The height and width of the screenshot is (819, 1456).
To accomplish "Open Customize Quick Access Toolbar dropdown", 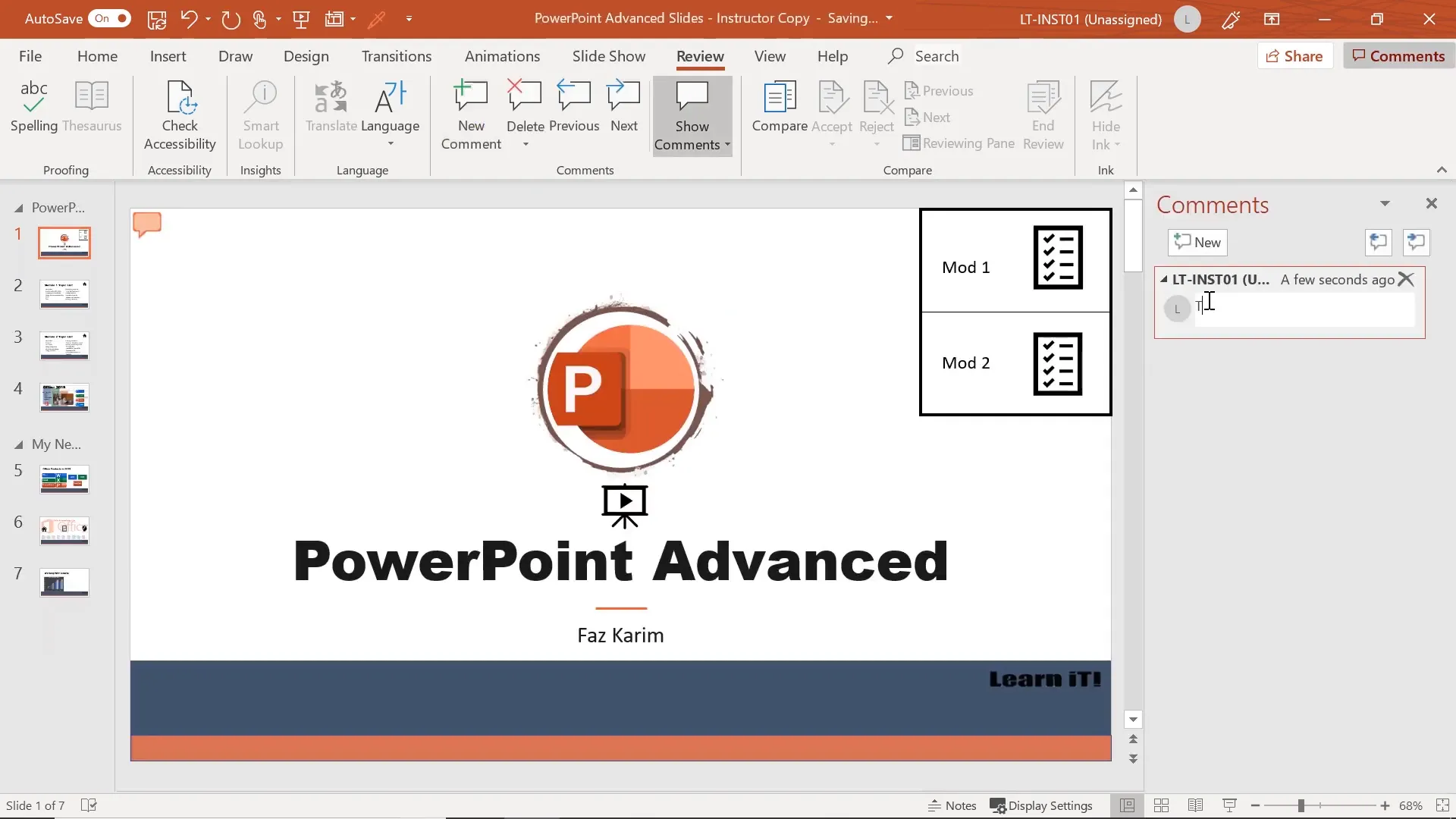I will point(409,19).
